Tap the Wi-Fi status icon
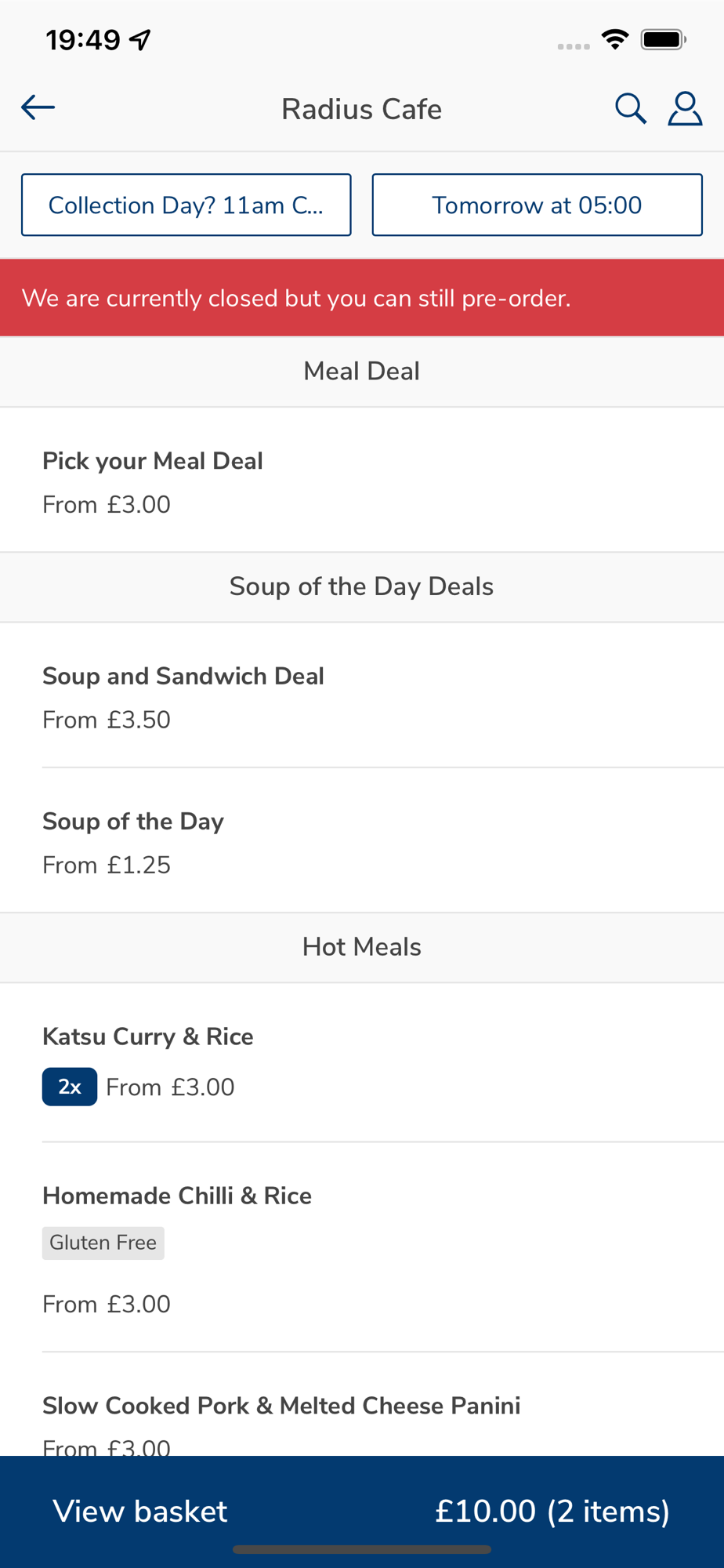This screenshot has width=724, height=1568. (615, 39)
